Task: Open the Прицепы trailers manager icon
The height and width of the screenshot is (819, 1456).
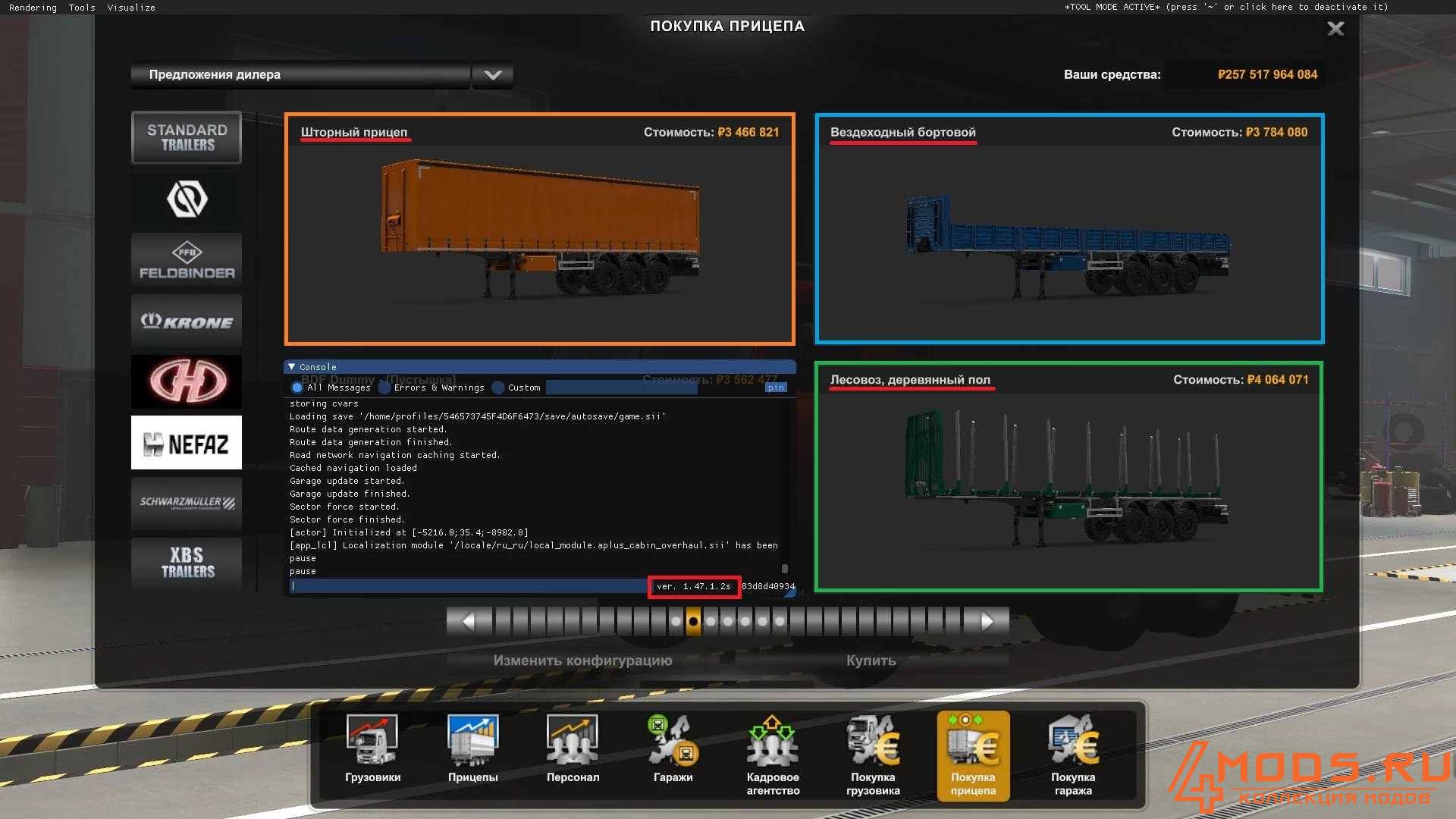Action: point(472,749)
